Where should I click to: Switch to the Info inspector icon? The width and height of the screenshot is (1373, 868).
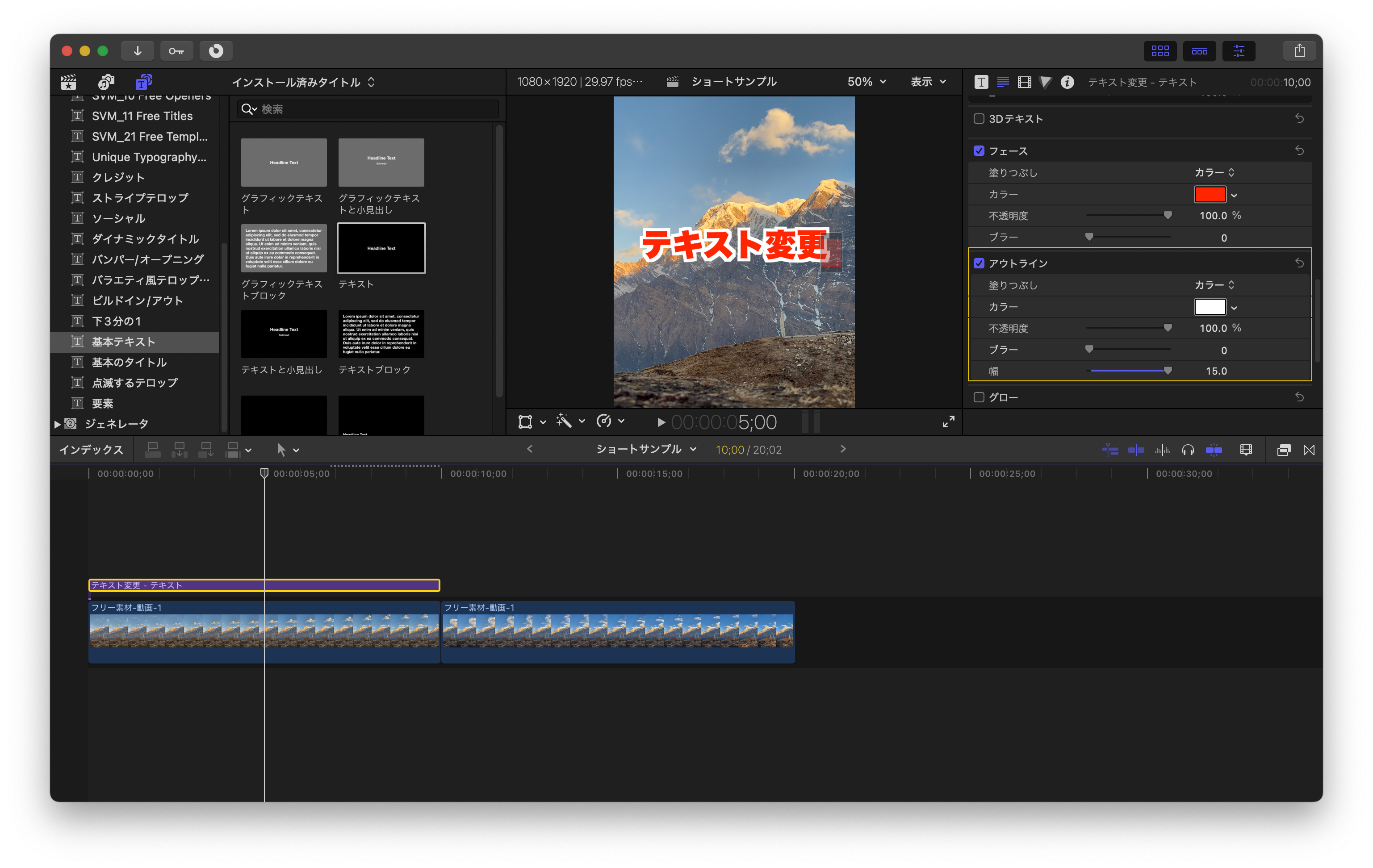(x=1067, y=82)
